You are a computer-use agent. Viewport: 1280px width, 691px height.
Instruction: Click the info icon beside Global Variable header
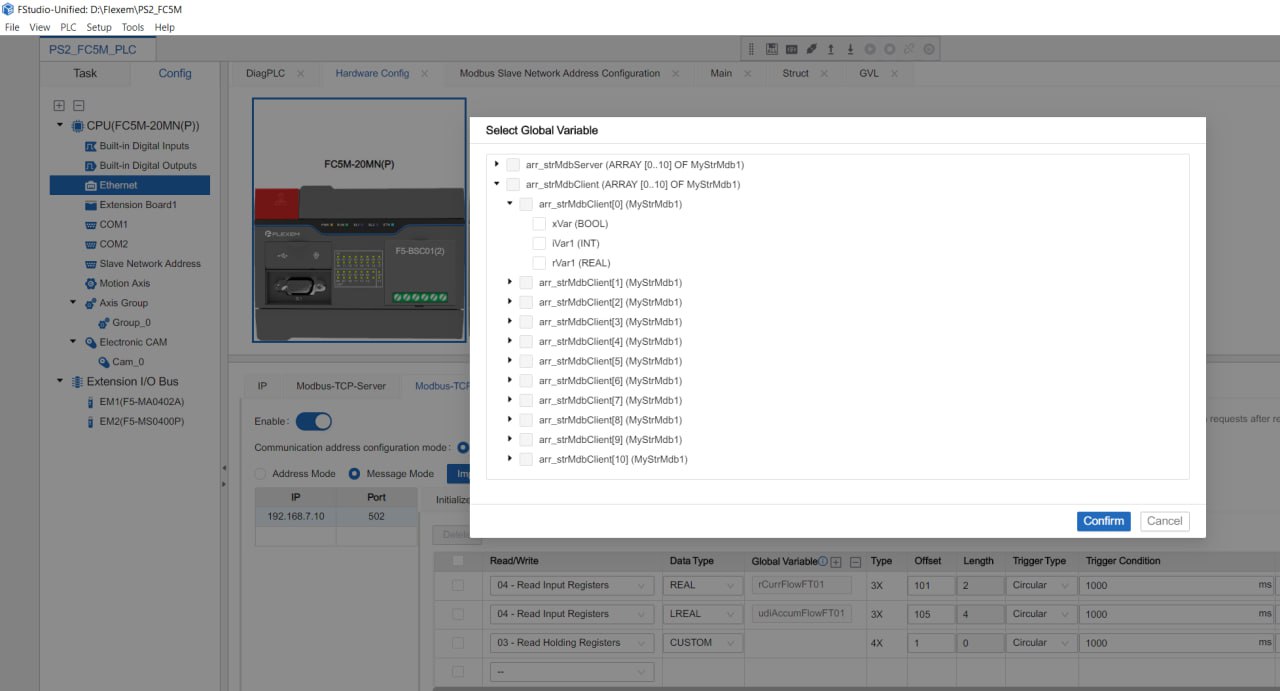click(x=823, y=562)
